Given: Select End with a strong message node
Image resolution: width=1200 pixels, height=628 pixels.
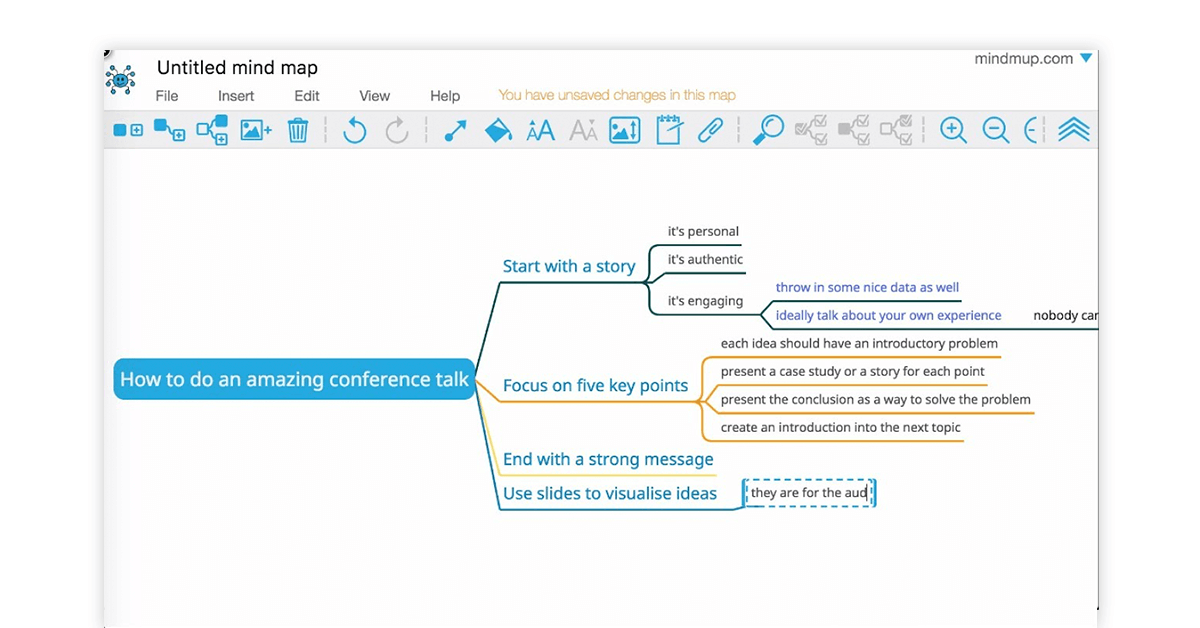Looking at the screenshot, I should pos(608,459).
